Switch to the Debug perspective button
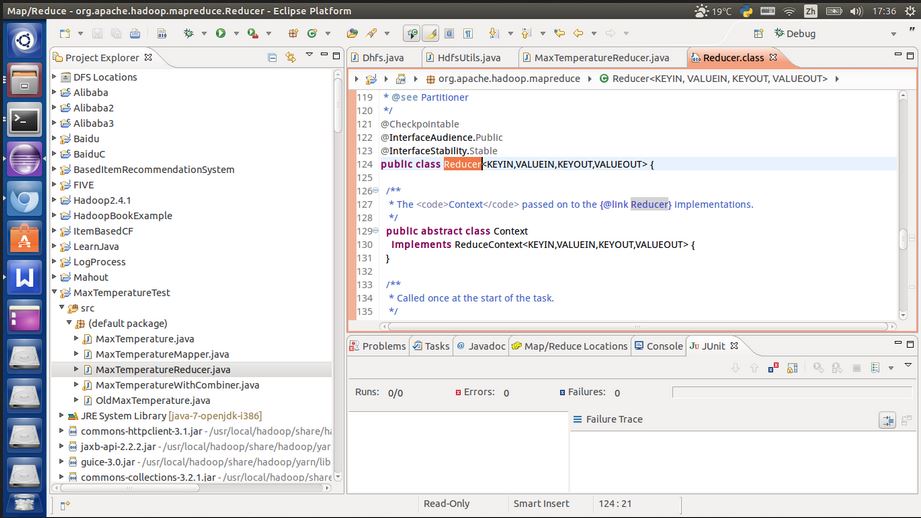Viewport: 921px width, 518px height. click(795, 33)
